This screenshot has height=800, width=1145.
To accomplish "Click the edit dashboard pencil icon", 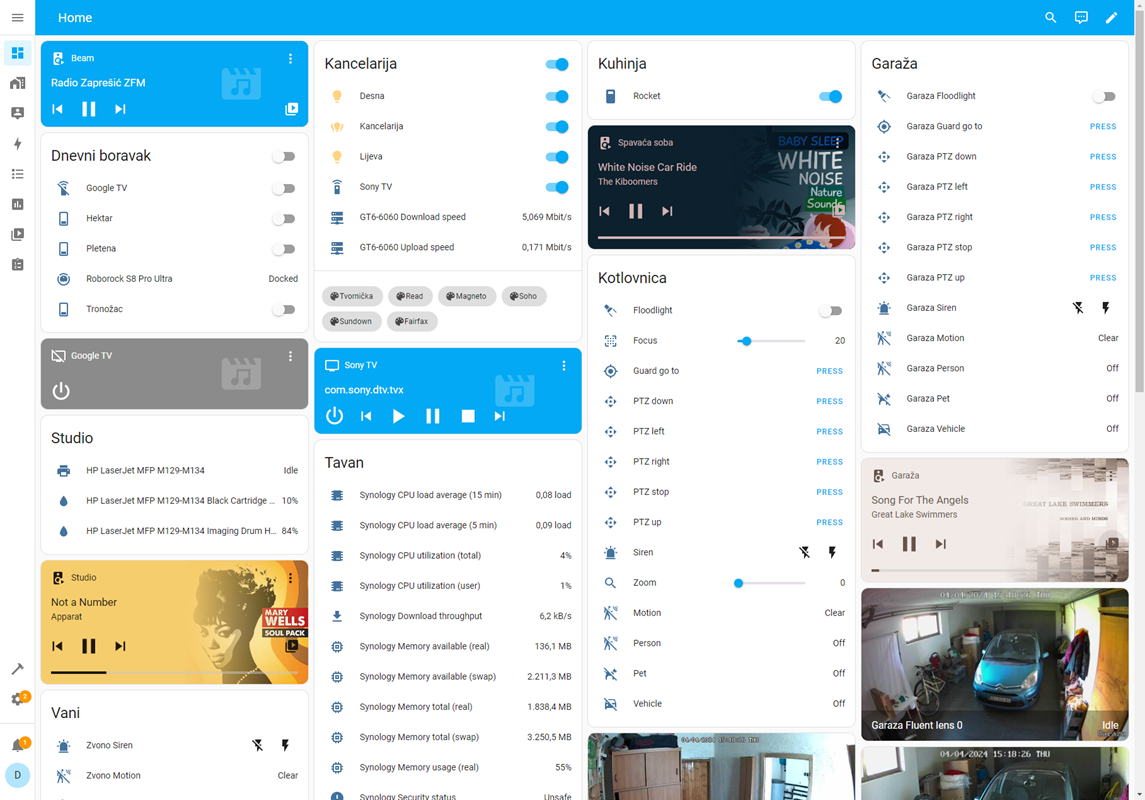I will 1111,18.
